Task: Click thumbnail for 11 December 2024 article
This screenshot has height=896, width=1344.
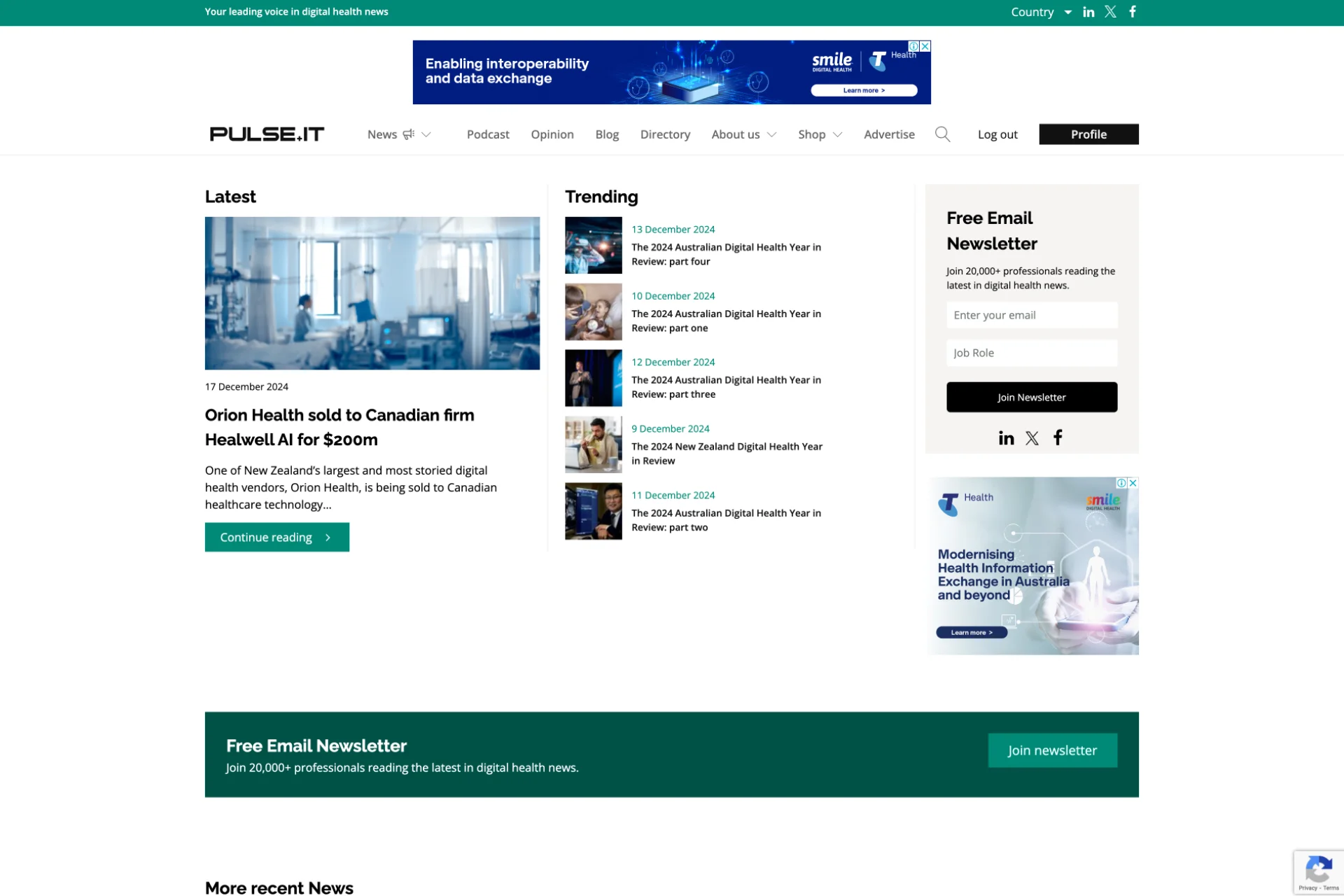Action: click(593, 511)
